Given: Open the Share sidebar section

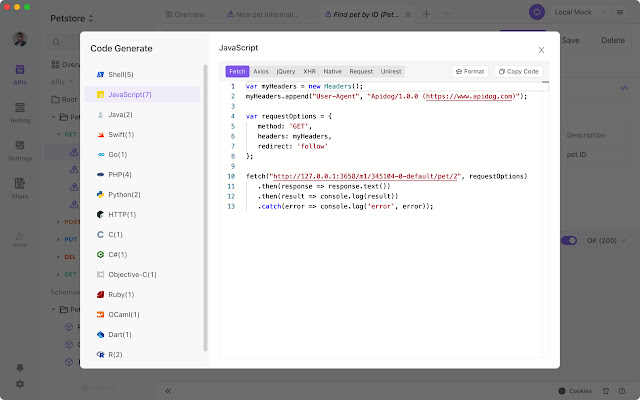Looking at the screenshot, I should click(20, 189).
